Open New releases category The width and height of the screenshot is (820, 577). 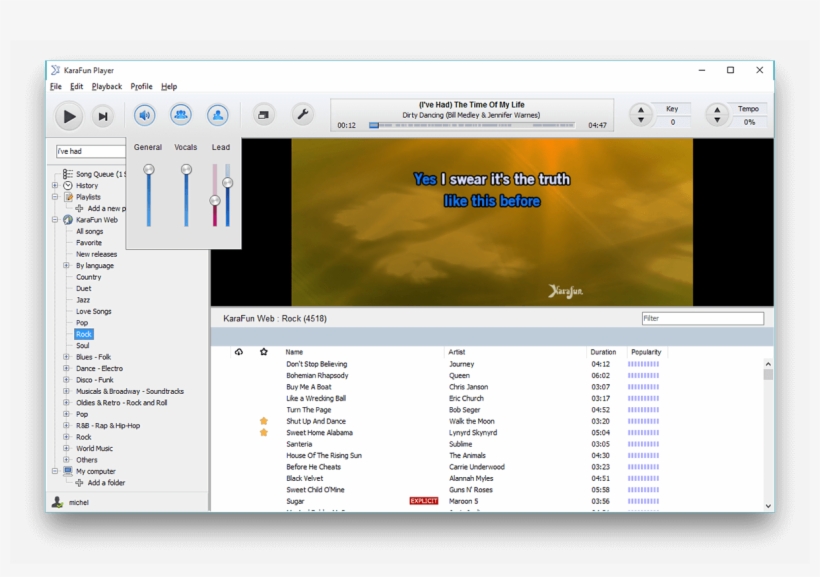click(97, 254)
